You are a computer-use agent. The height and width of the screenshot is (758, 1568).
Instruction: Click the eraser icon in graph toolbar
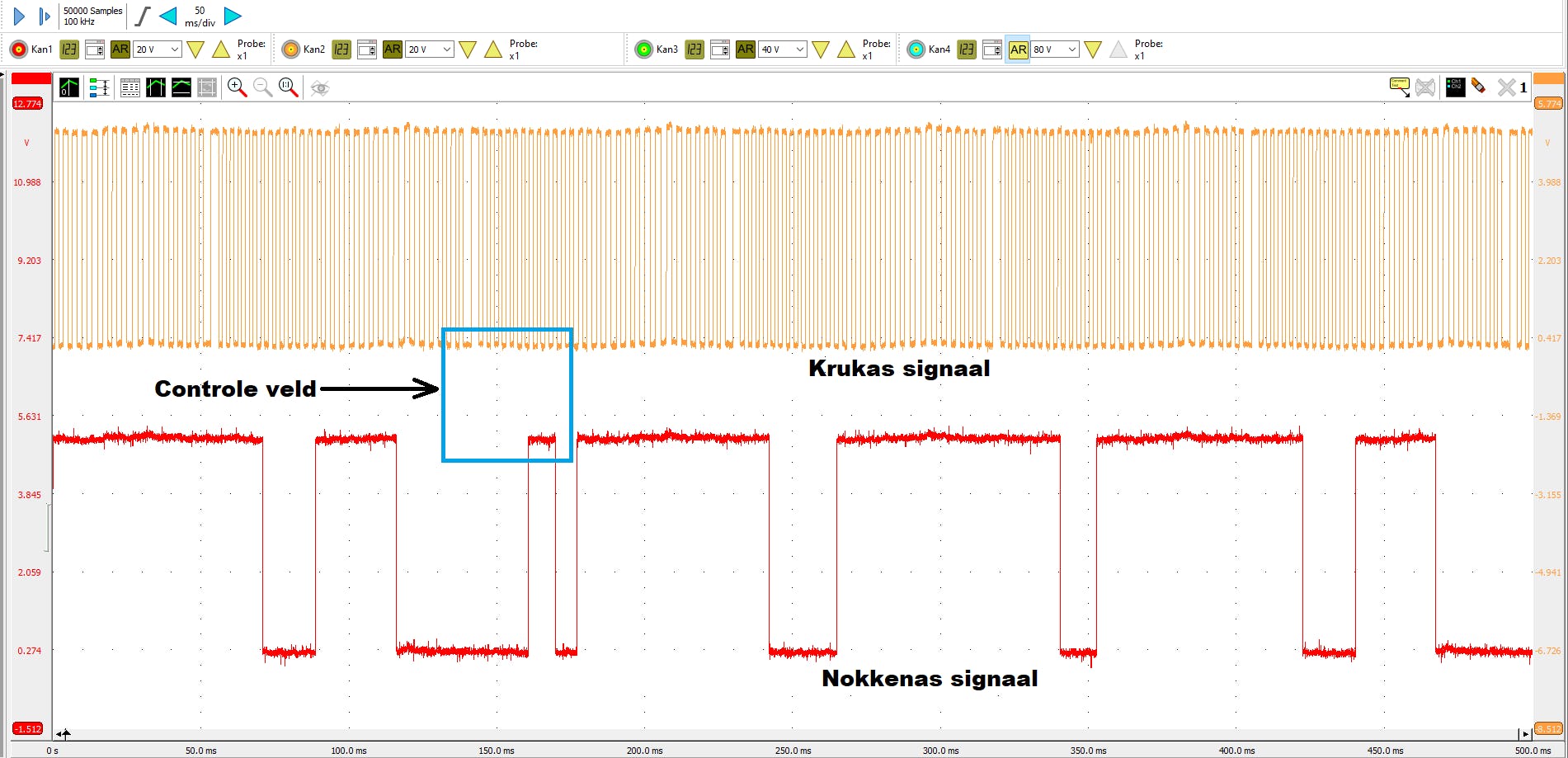coord(1479,87)
